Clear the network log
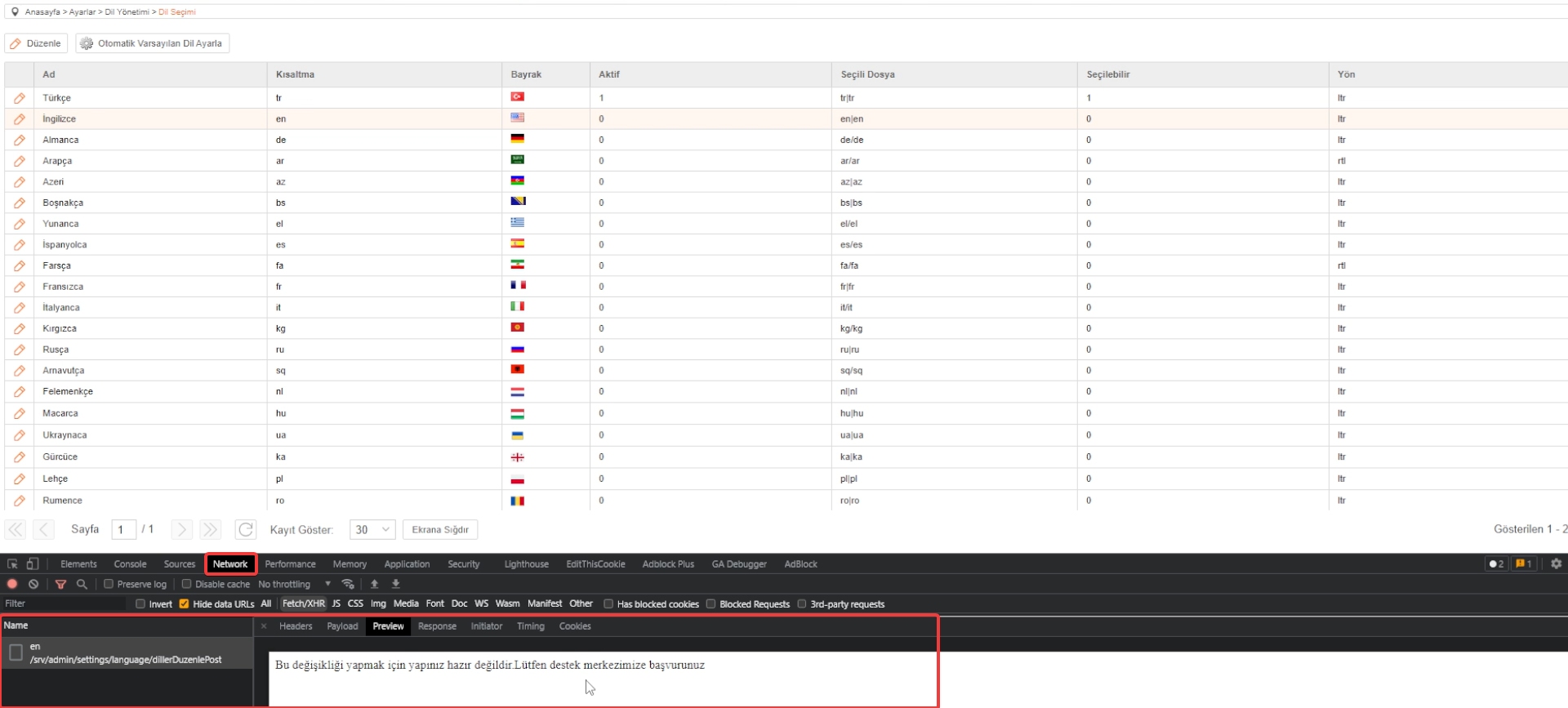This screenshot has height=708, width=1568. pyautogui.click(x=33, y=584)
